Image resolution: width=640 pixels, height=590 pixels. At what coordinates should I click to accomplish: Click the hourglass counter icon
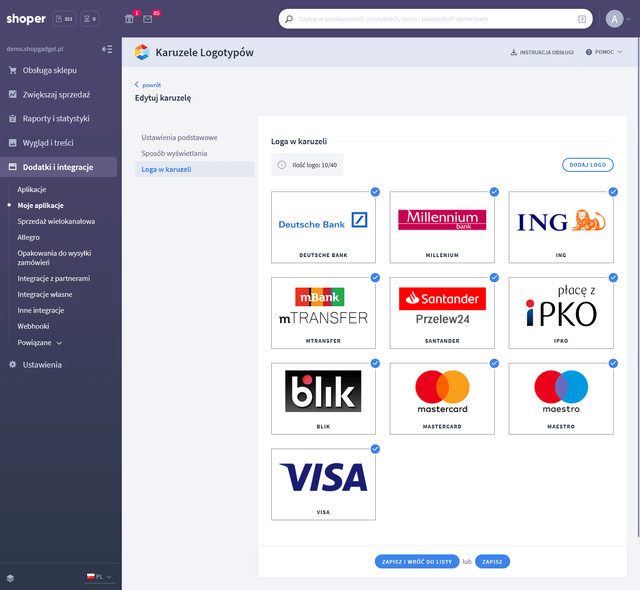(90, 19)
